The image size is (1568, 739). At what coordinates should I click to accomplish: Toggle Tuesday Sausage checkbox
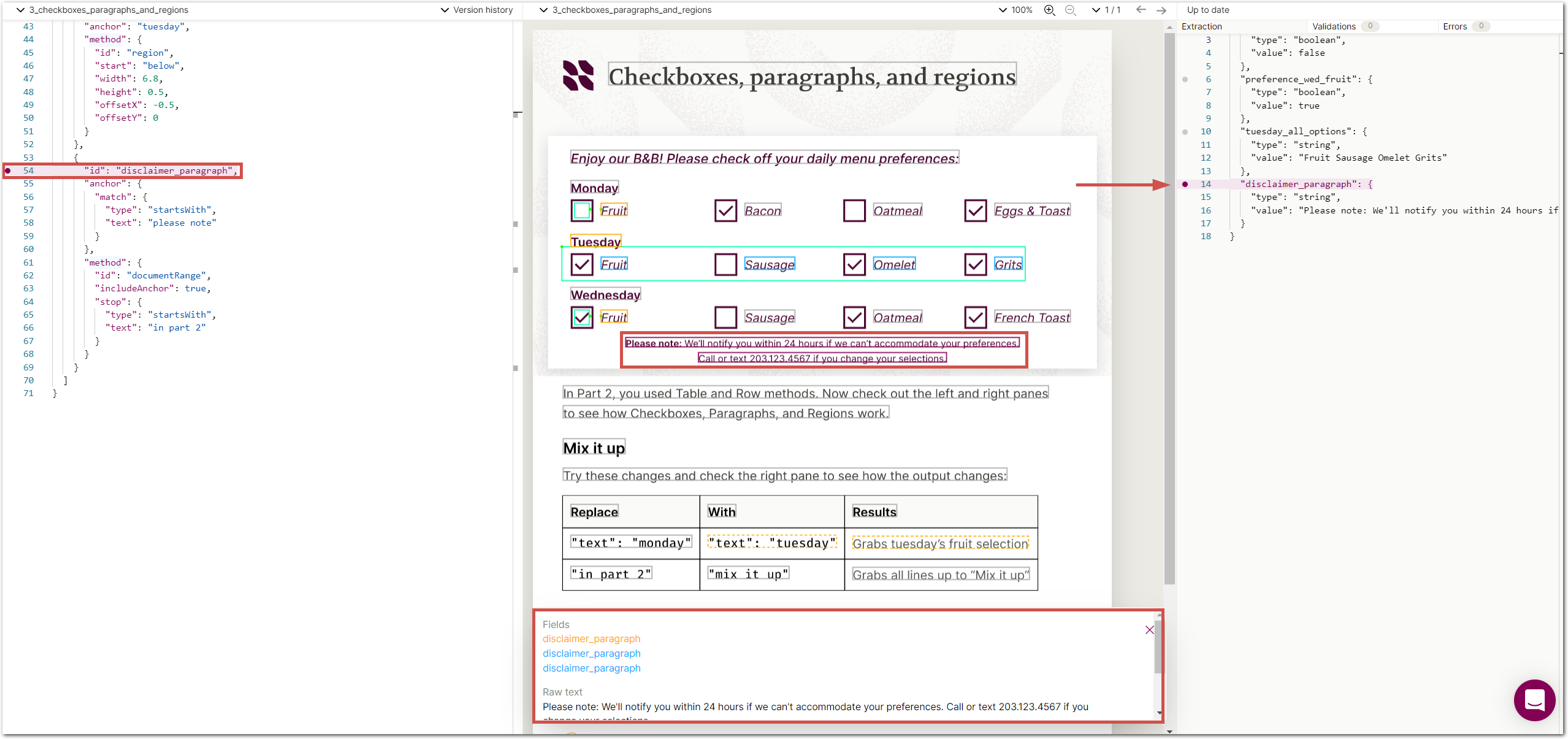tap(725, 264)
